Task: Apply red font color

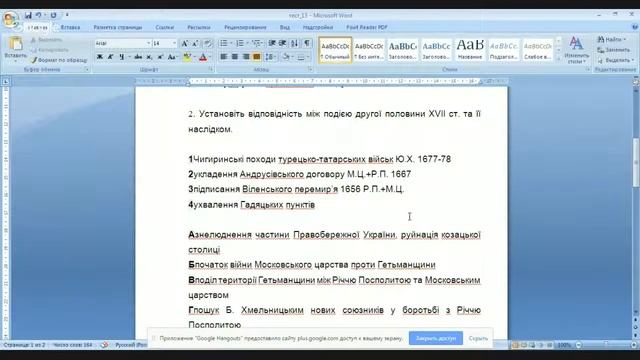Action: click(x=203, y=57)
